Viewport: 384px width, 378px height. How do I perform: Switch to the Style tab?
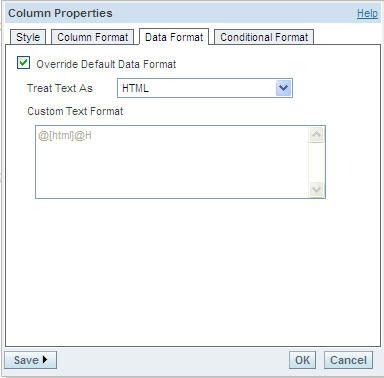coord(28,37)
